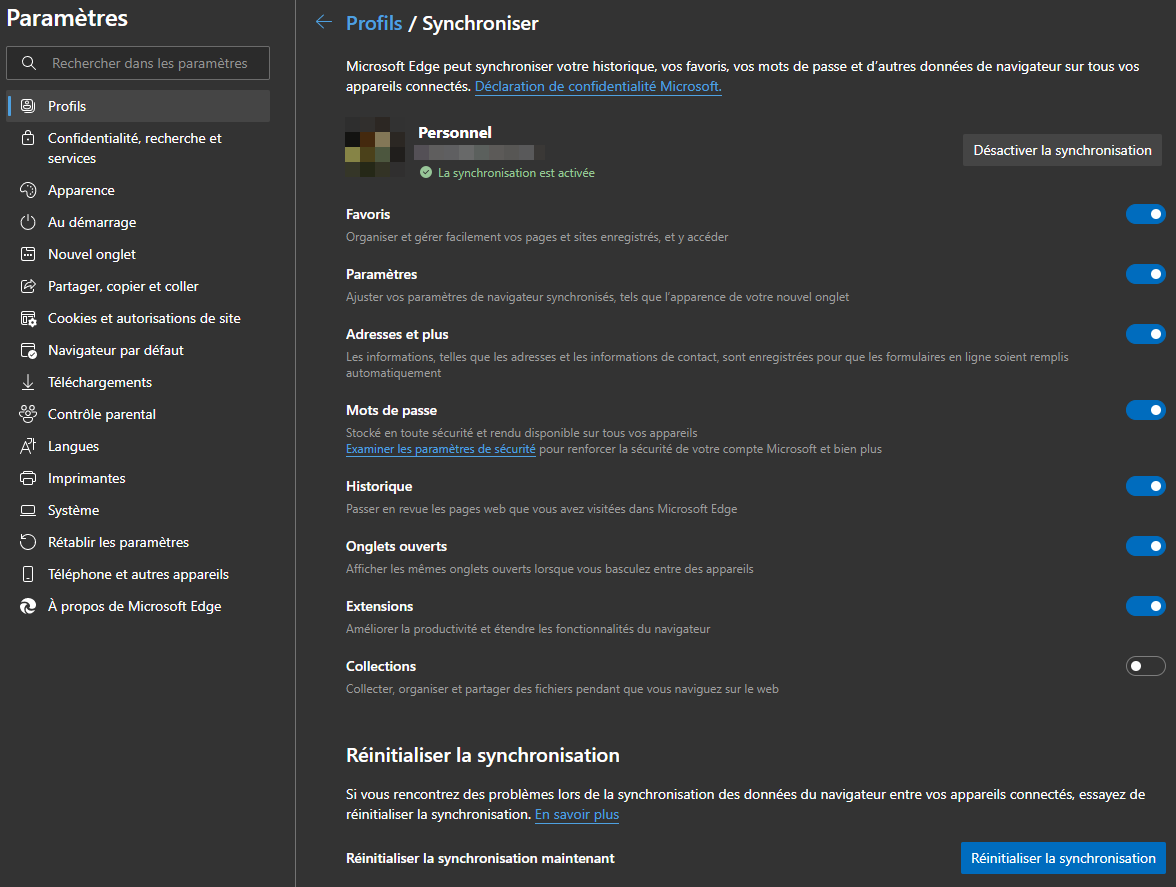Click Réinitialiser la synchronisation button
Viewport: 1176px width, 887px height.
click(1063, 858)
